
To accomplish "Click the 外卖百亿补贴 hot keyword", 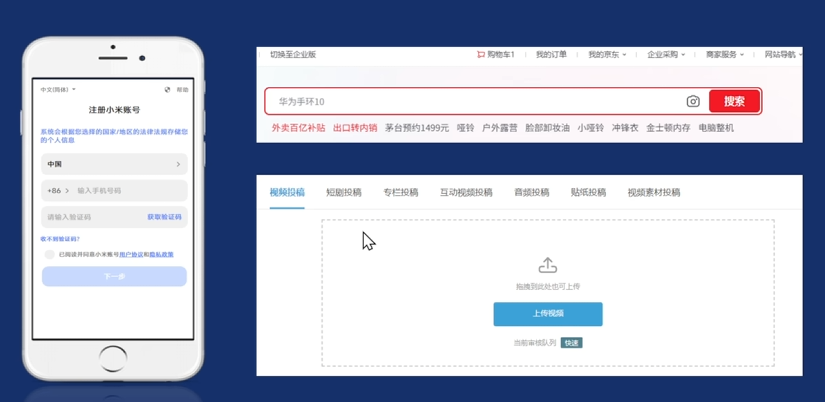I will click(x=298, y=128).
